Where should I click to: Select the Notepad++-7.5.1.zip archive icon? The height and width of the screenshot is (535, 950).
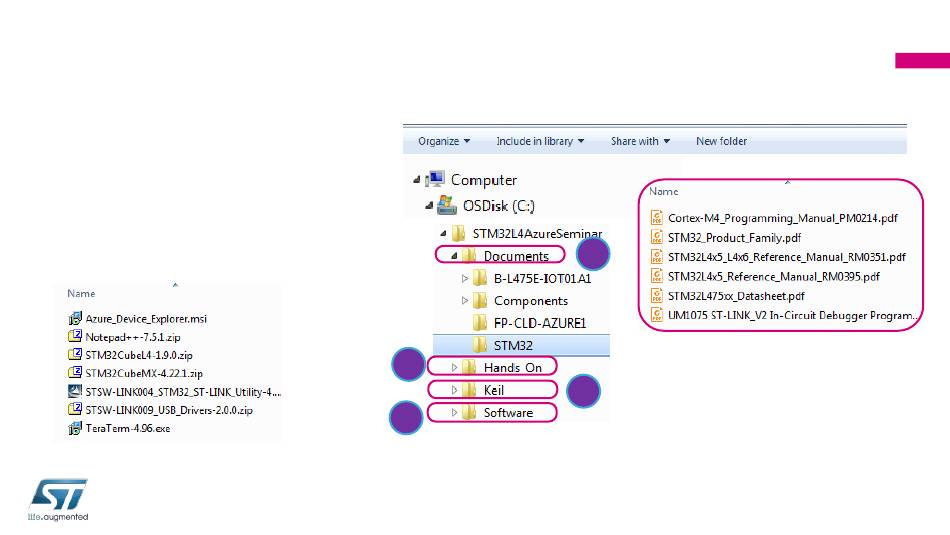[75, 336]
